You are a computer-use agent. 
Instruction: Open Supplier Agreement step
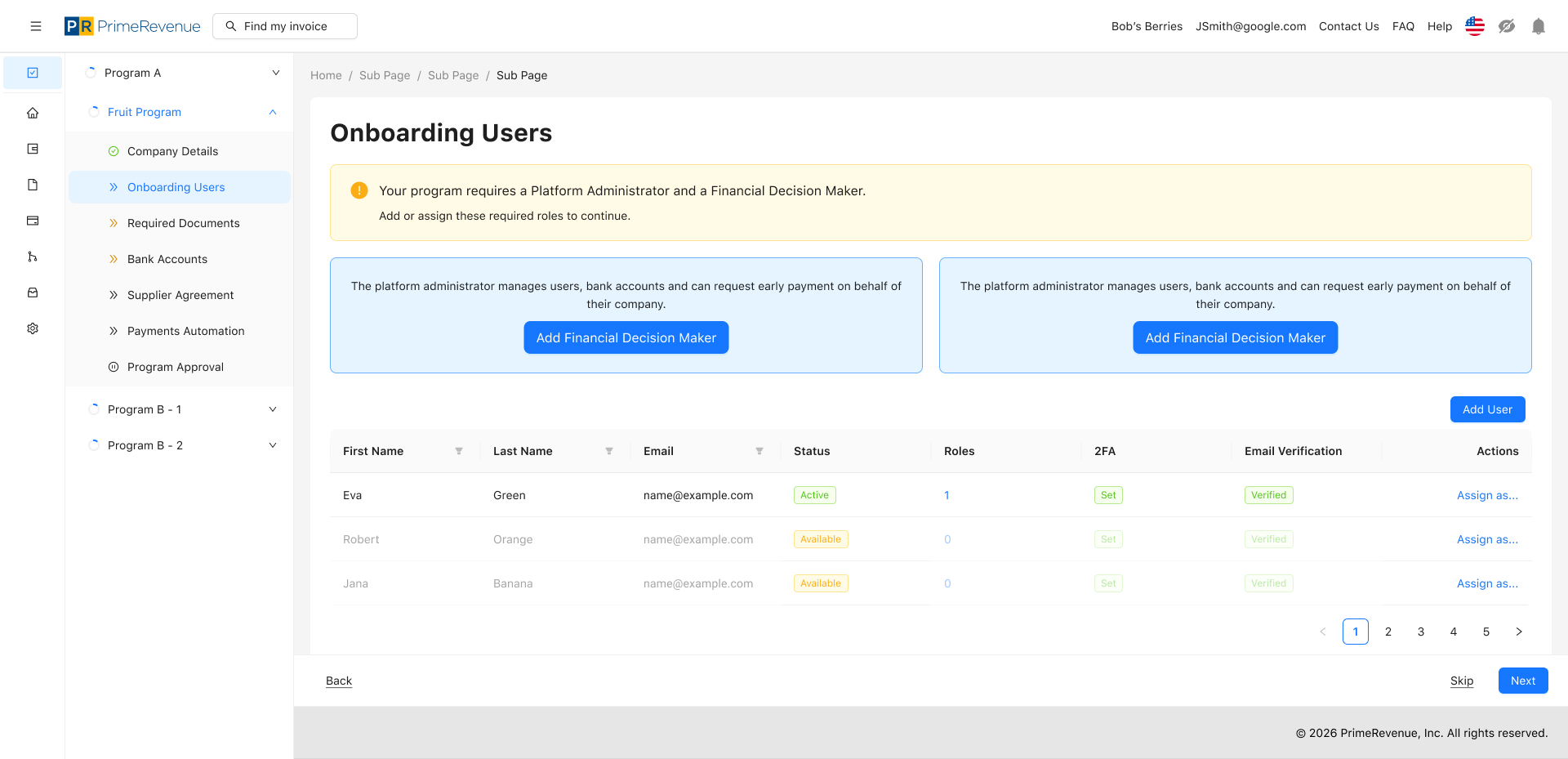coord(180,295)
